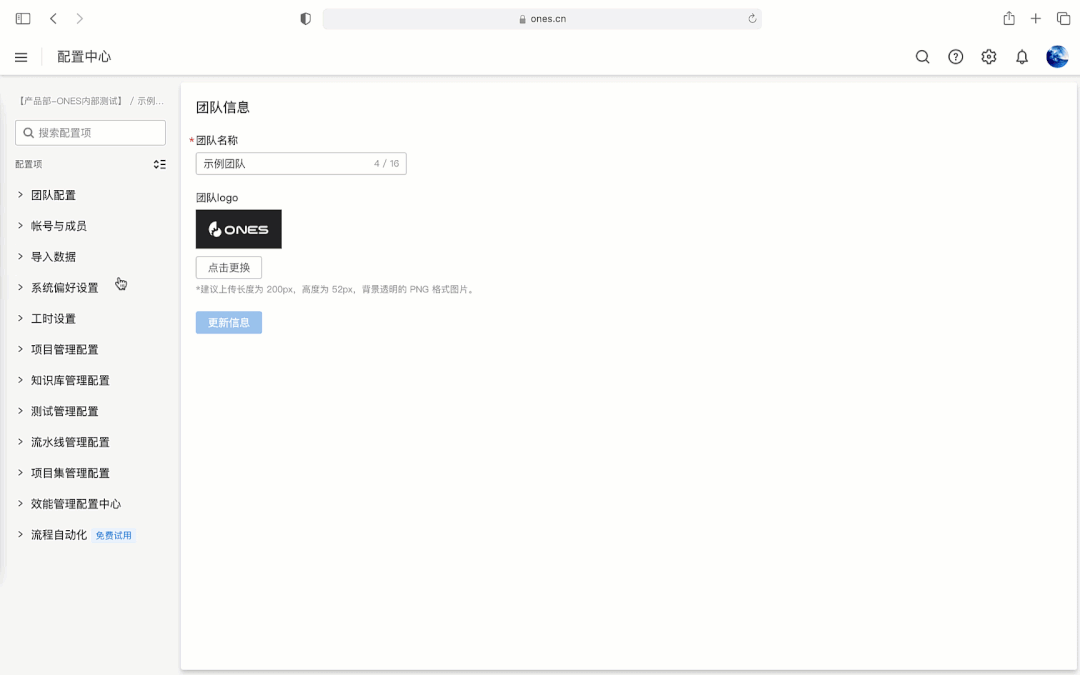Open the help question-mark icon
The height and width of the screenshot is (675, 1080).
point(955,57)
